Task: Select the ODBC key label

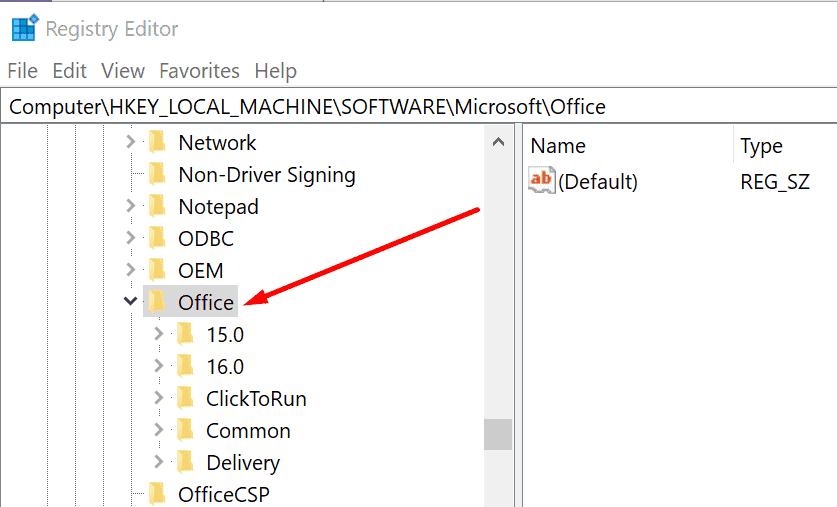Action: point(206,239)
